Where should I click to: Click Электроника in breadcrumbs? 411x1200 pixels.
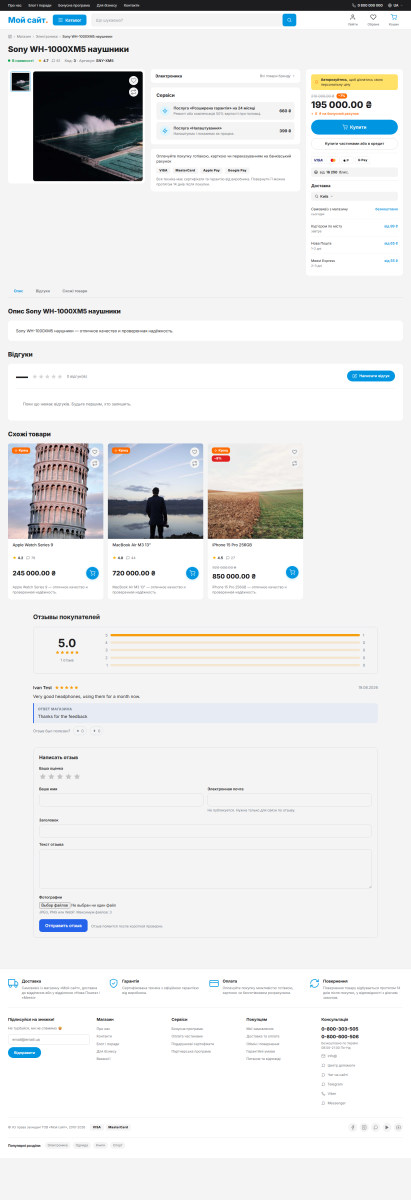click(47, 37)
